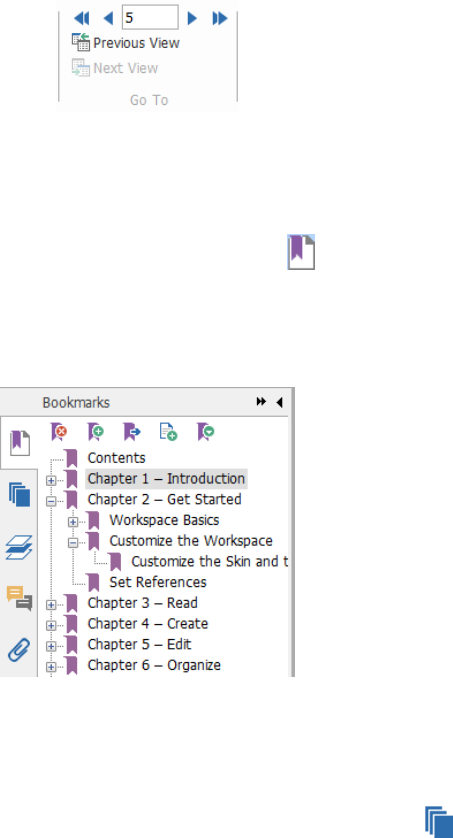The image size is (453, 838).
Task: Open the bookmark options dropdown icon
Action: [205, 431]
